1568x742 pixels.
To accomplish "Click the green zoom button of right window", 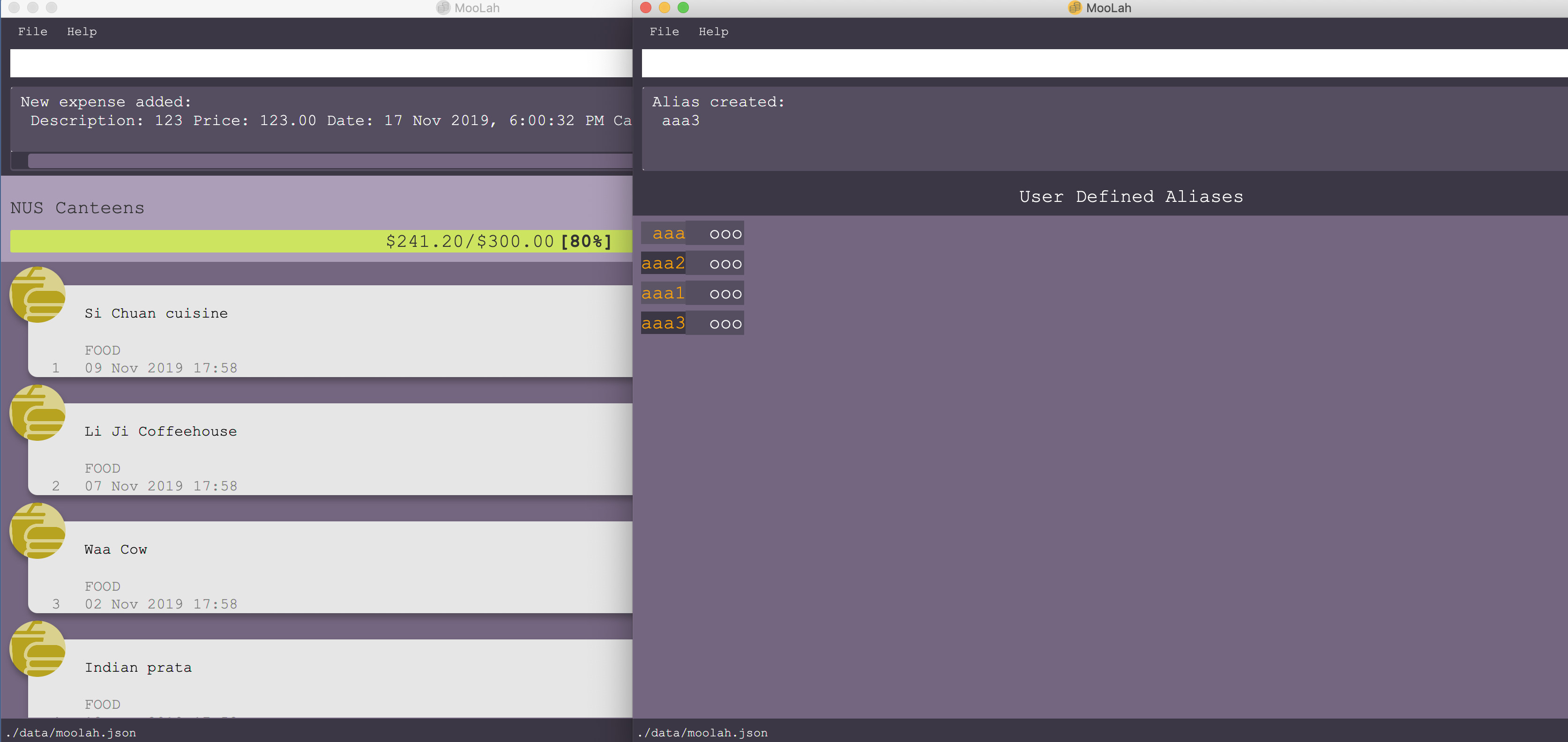I will pos(683,8).
